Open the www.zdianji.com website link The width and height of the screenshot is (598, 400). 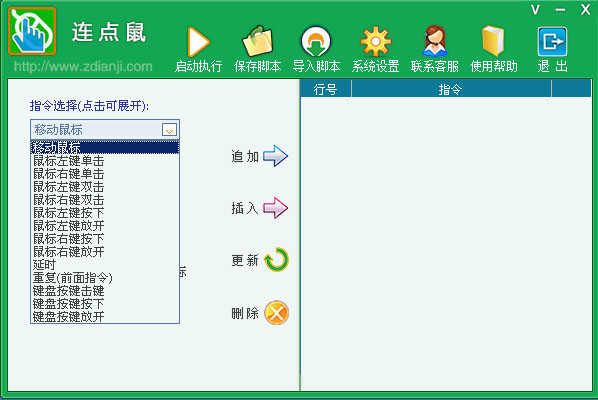pyautogui.click(x=83, y=67)
